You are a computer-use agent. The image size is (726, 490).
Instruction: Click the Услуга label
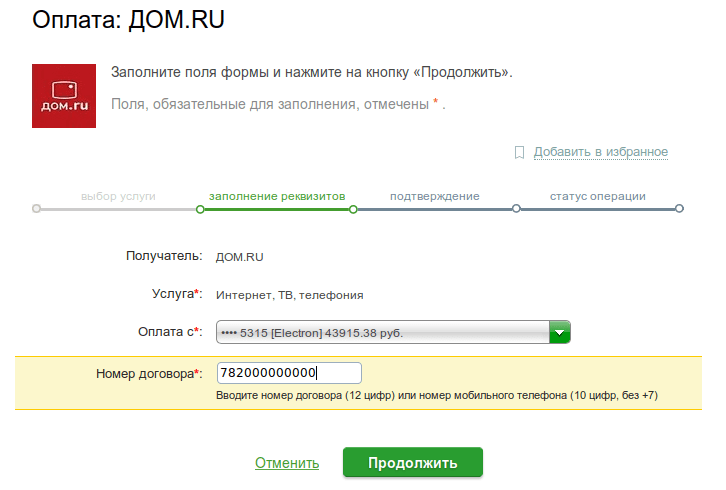pos(177,294)
